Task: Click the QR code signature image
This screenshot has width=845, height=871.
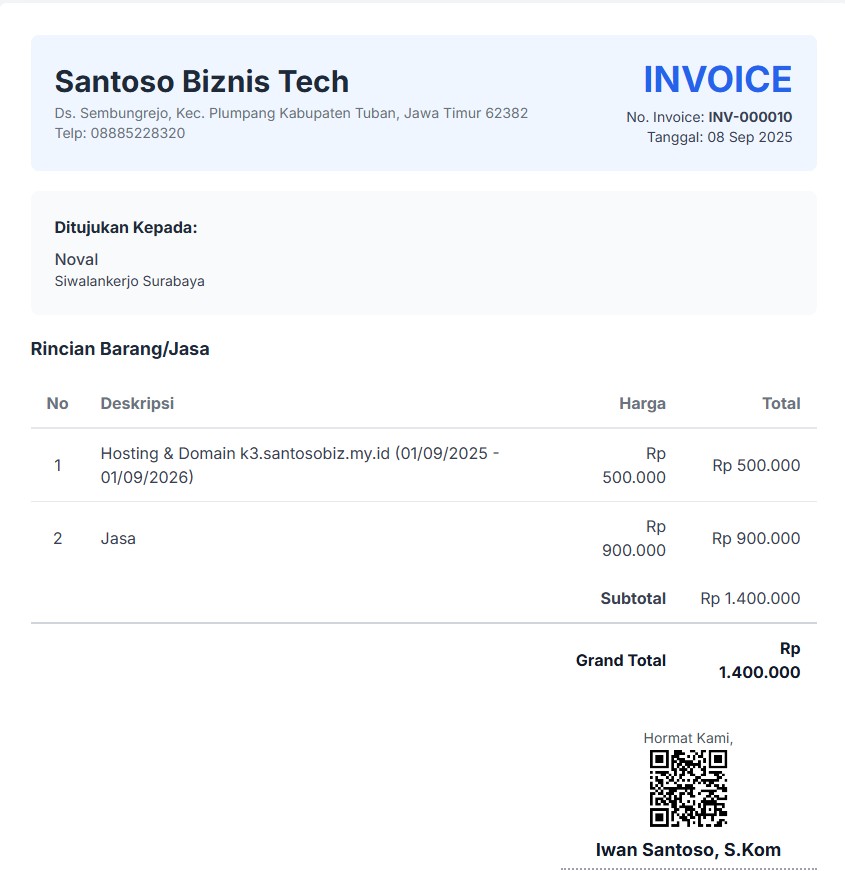Action: coord(688,788)
